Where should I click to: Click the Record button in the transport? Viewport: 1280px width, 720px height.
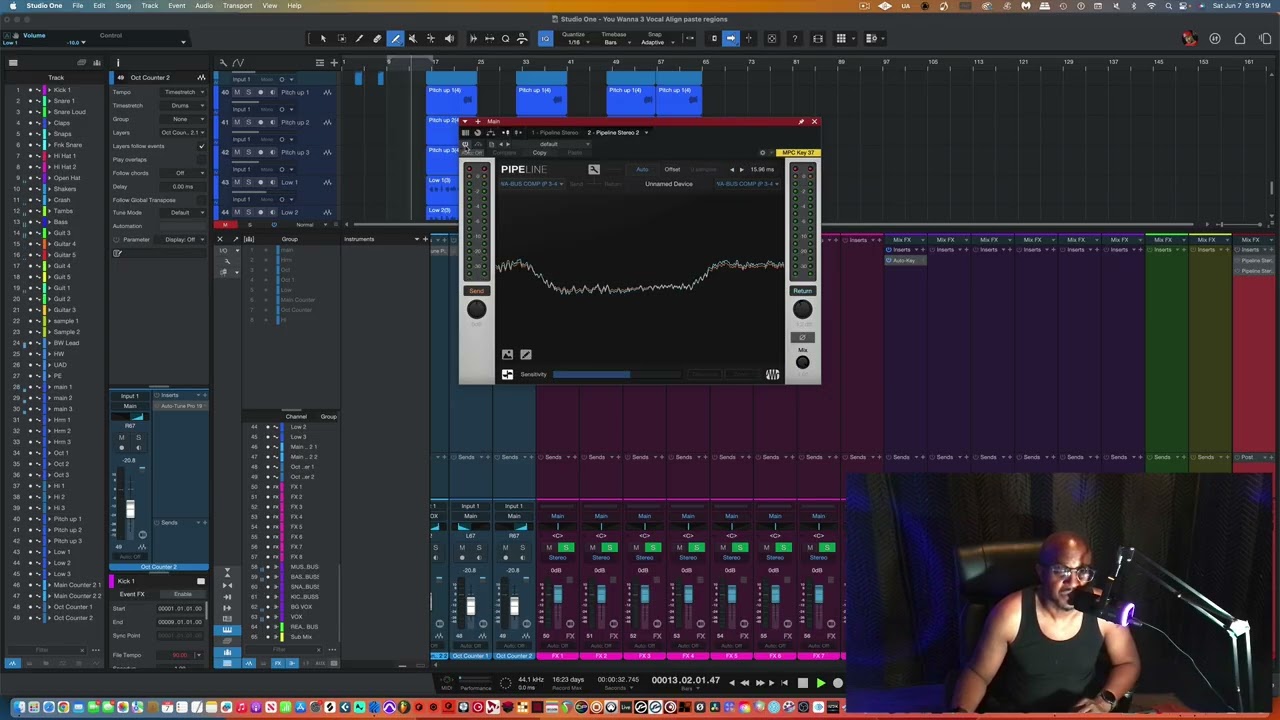[x=838, y=683]
